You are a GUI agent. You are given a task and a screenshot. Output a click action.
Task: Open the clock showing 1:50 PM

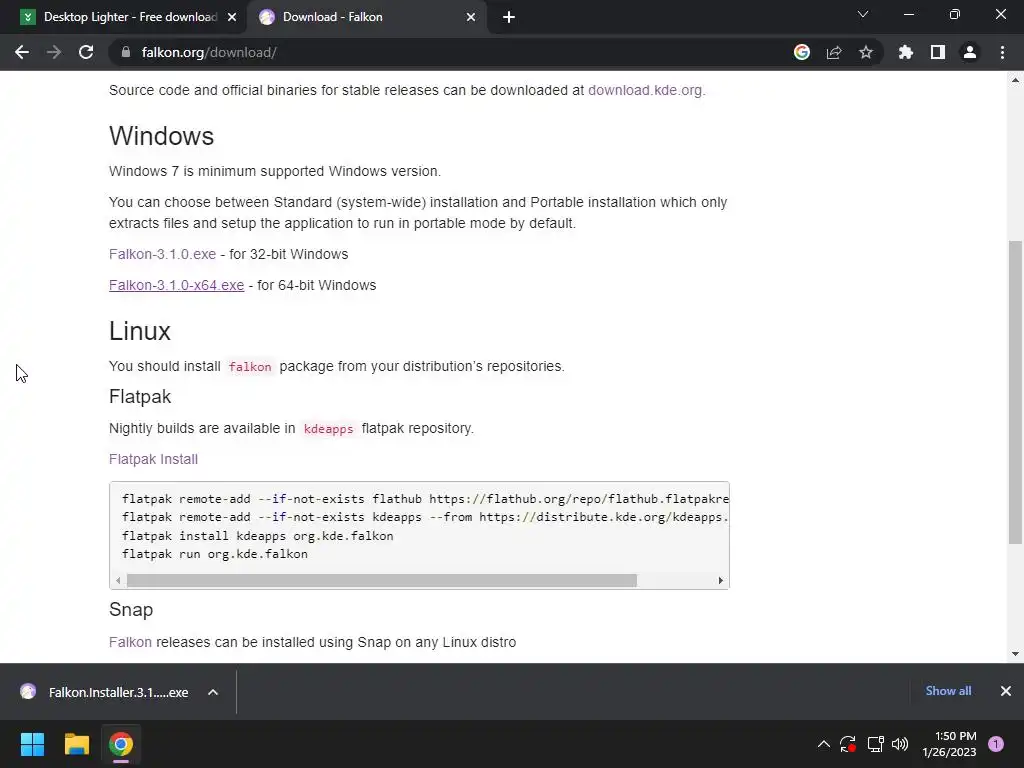949,744
